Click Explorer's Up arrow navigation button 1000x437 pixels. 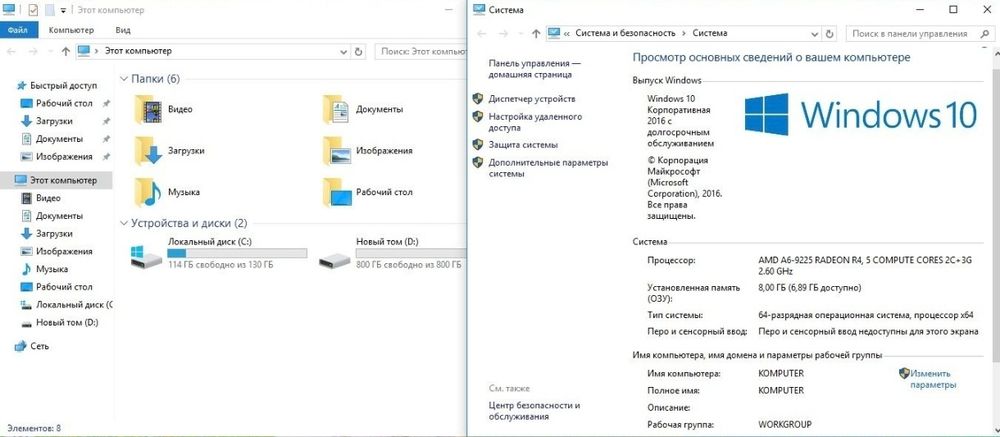click(x=65, y=52)
